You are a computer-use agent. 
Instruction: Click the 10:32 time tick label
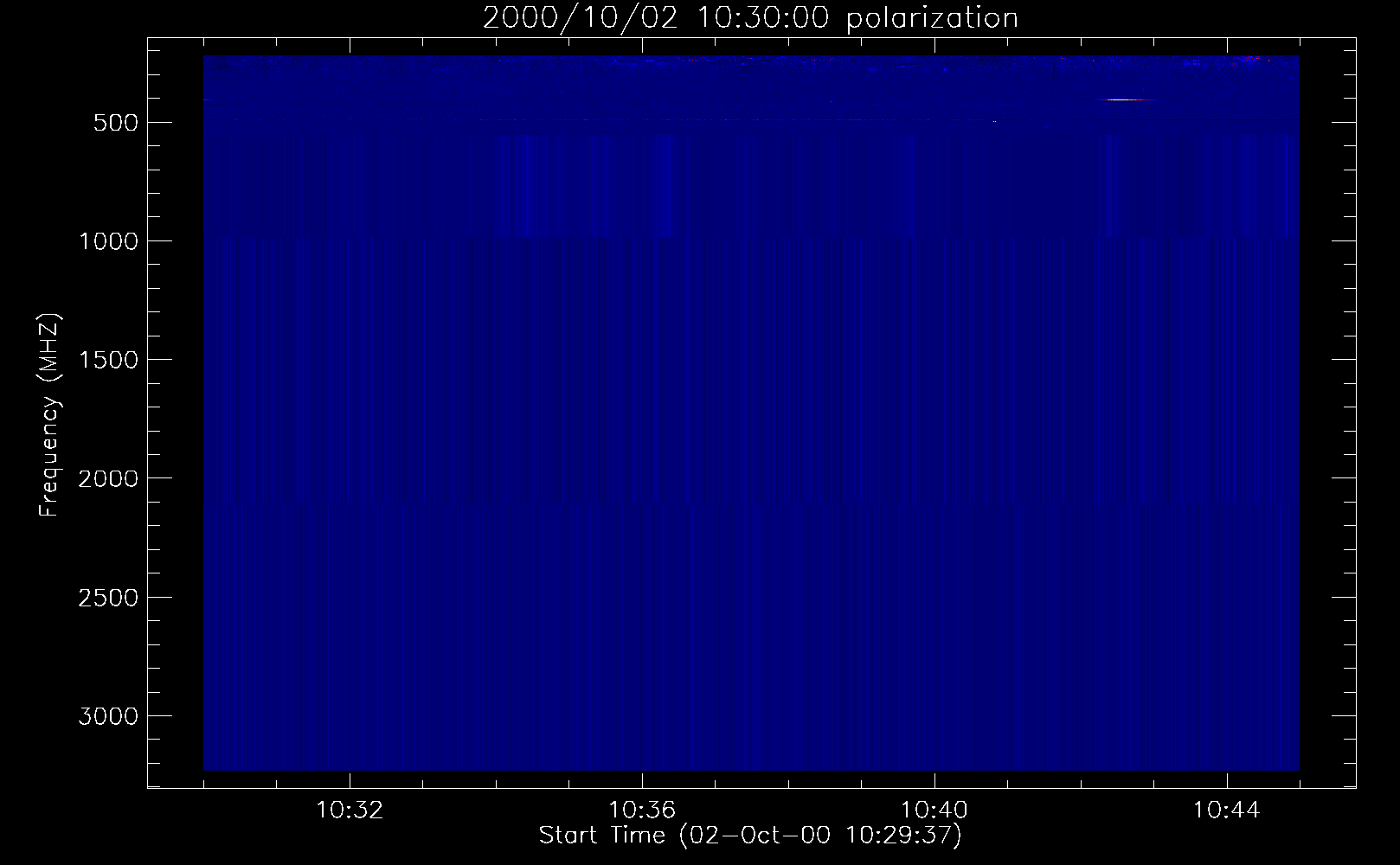point(350,811)
